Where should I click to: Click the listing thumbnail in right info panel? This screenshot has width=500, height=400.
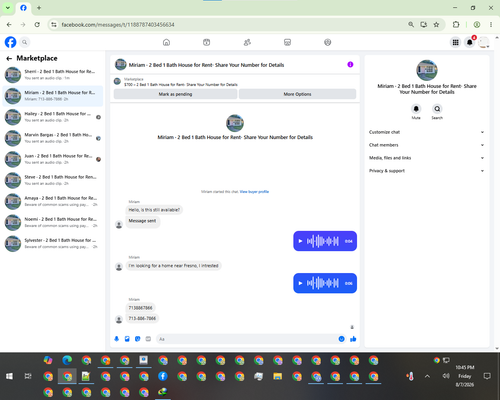pyautogui.click(x=427, y=70)
